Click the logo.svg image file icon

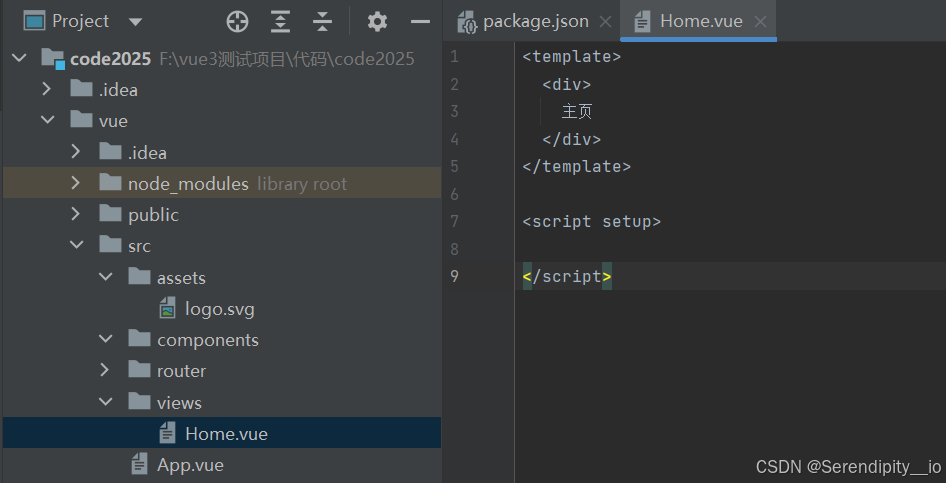(x=167, y=308)
